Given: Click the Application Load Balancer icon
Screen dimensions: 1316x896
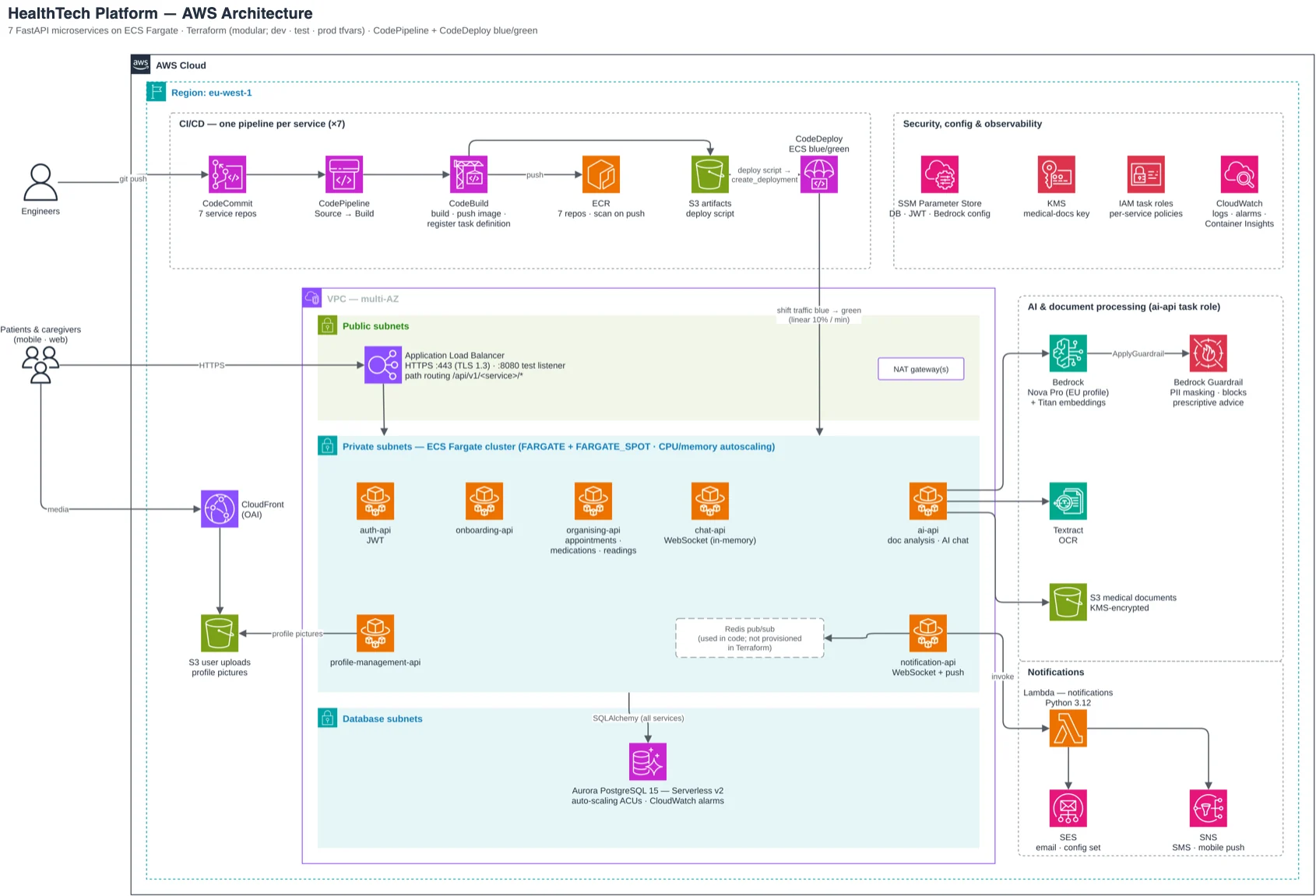Looking at the screenshot, I should [383, 365].
